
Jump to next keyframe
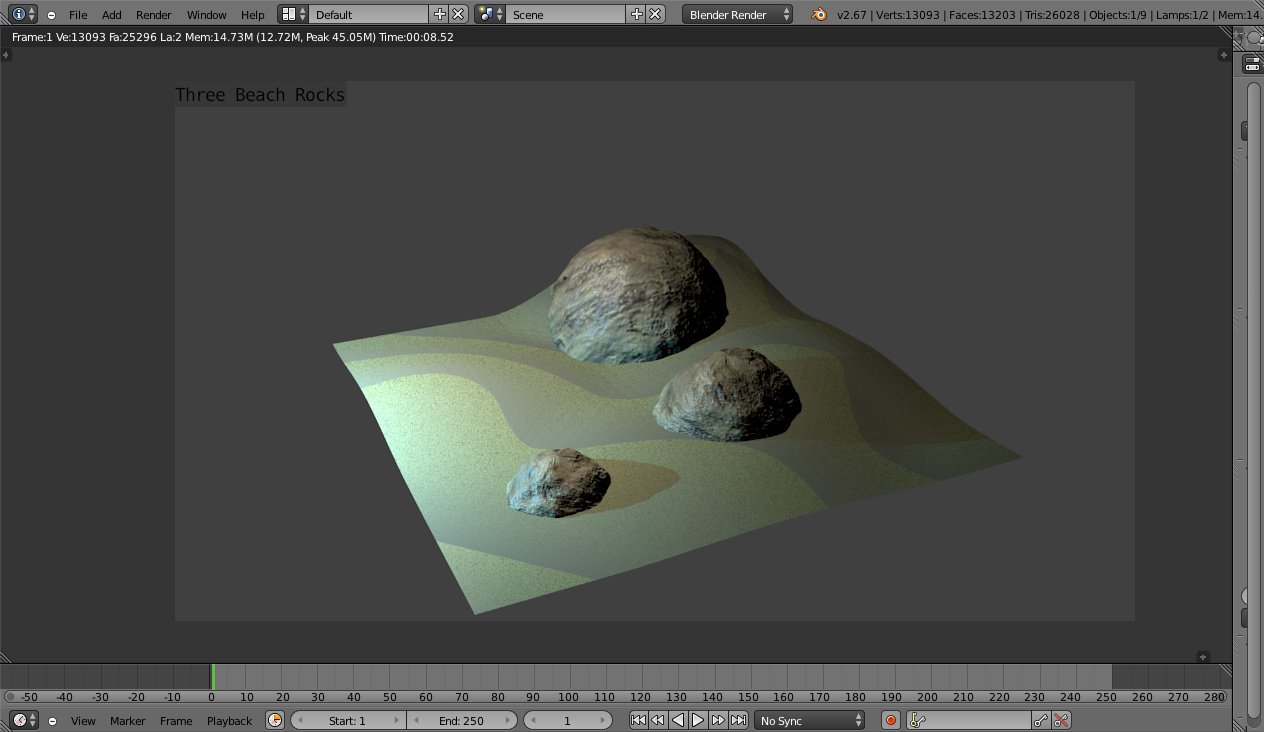718,720
